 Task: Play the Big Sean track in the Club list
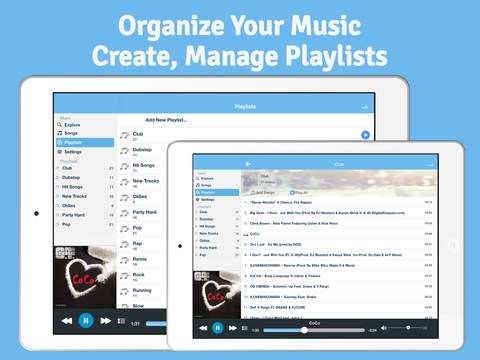click(338, 213)
